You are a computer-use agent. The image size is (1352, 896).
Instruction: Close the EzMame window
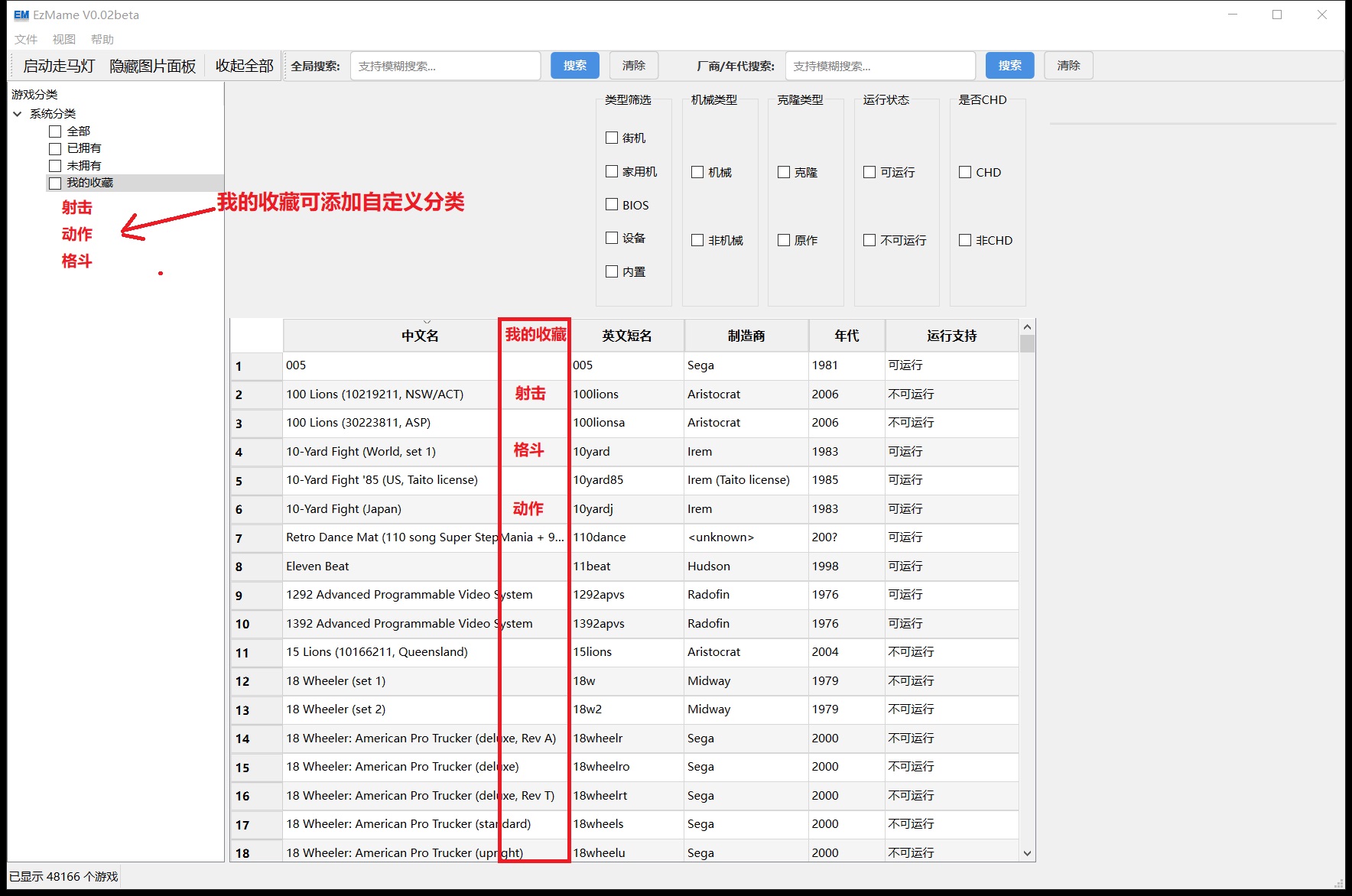pyautogui.click(x=1321, y=15)
